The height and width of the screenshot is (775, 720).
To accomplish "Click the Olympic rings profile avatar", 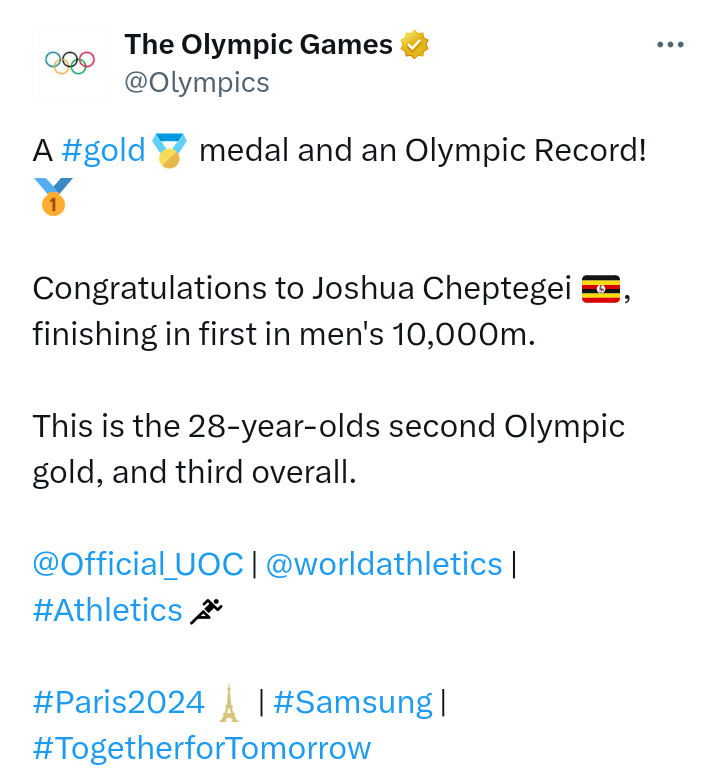I will click(x=70, y=63).
